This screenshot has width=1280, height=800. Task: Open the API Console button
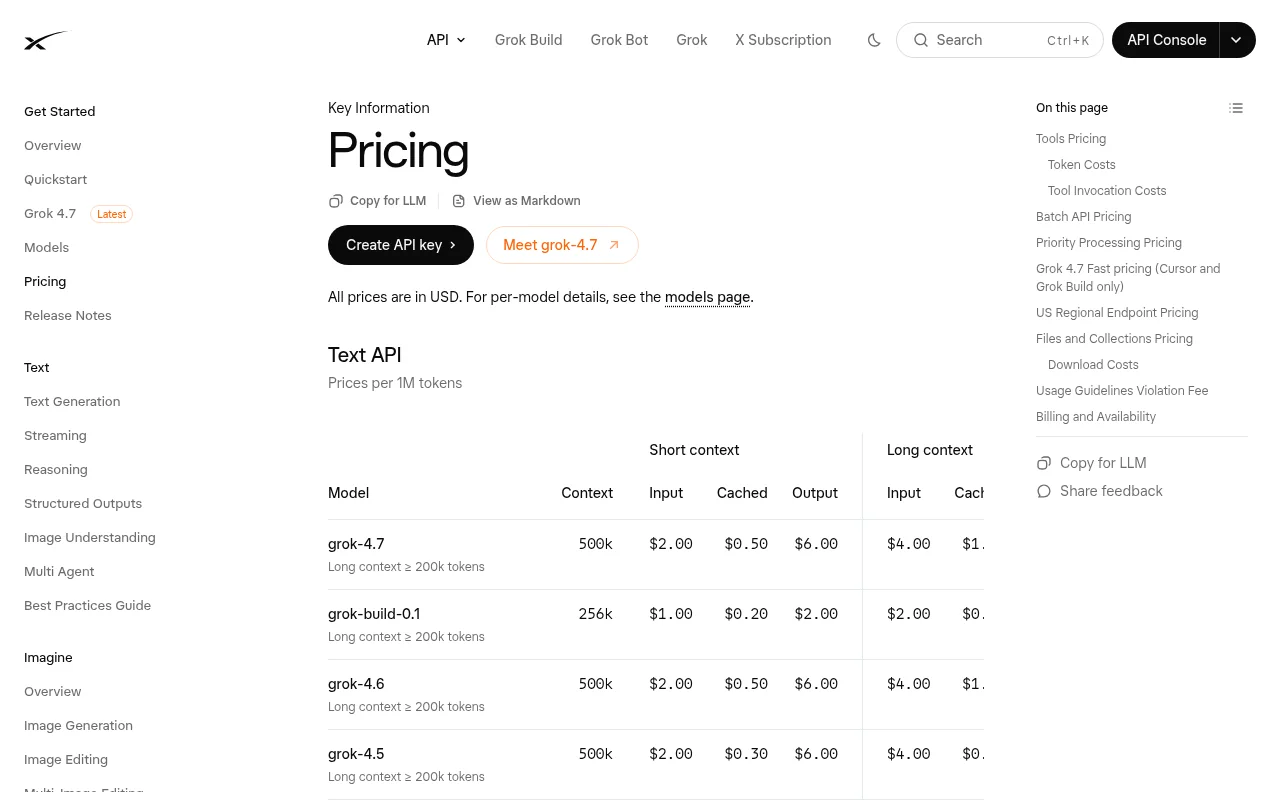[x=1166, y=40]
